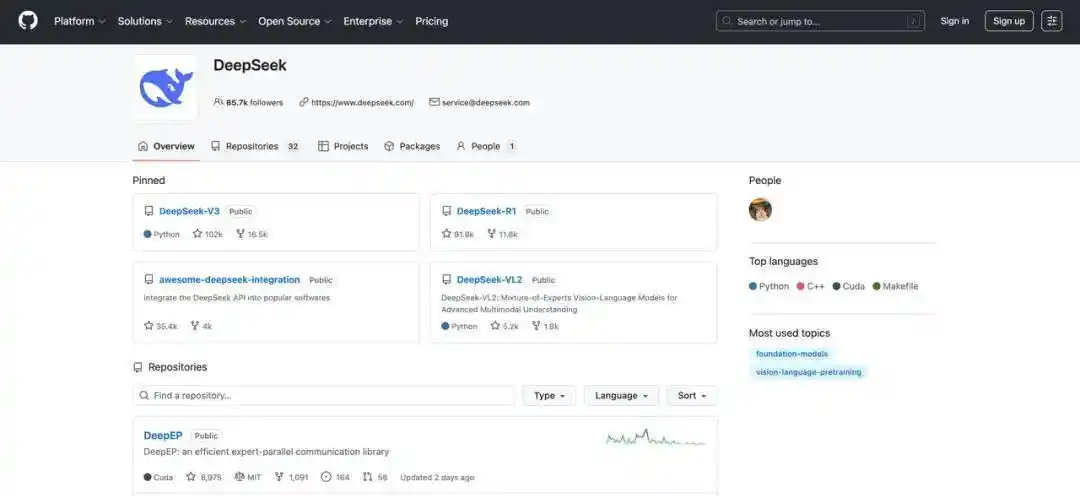Expand the Type filter dropdown
Image resolution: width=1080 pixels, height=496 pixels.
(549, 396)
